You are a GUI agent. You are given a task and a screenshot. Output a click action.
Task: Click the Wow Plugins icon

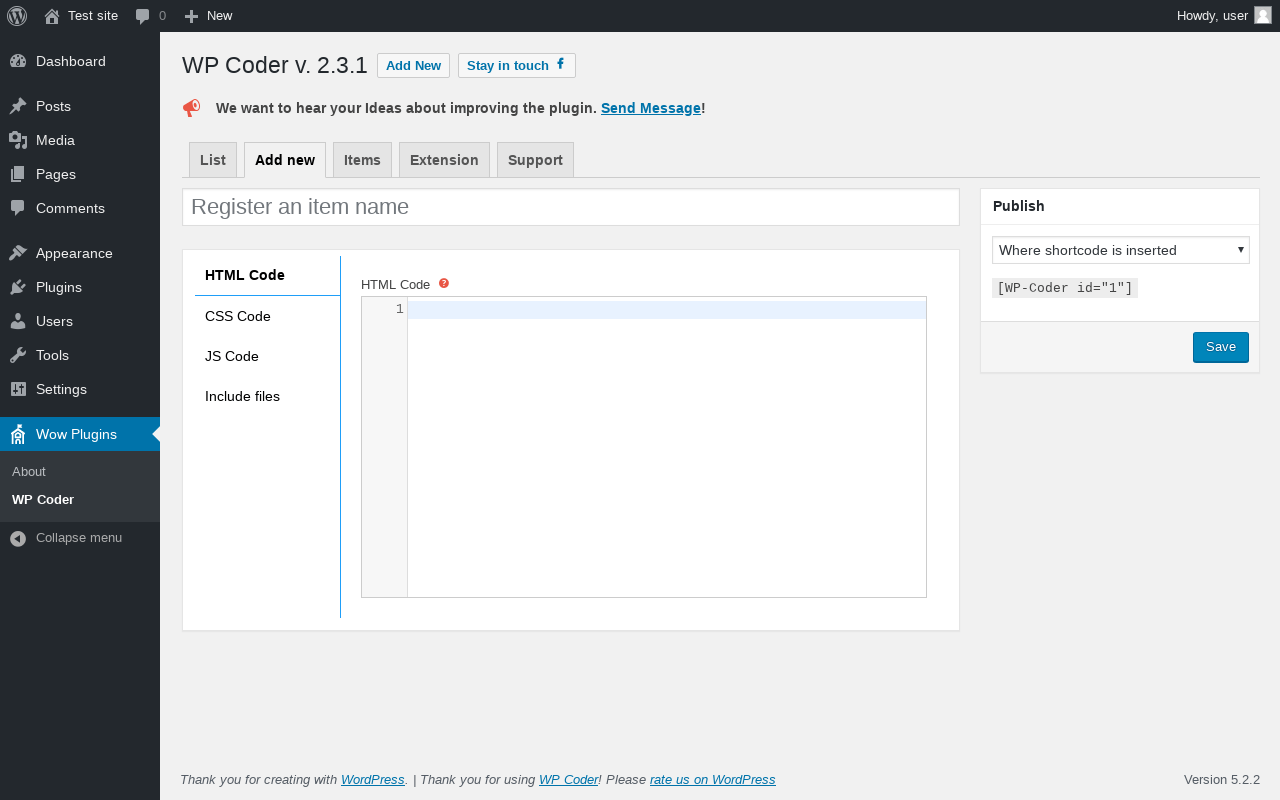18,434
